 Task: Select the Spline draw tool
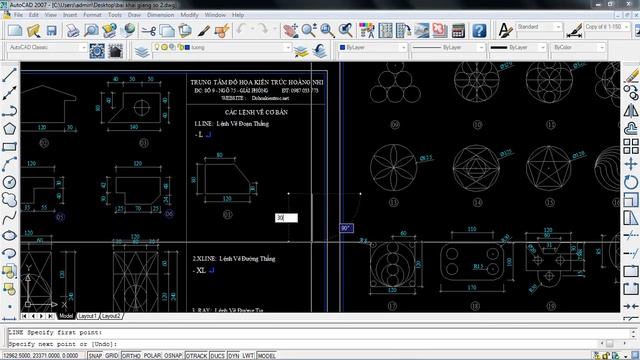click(9, 218)
